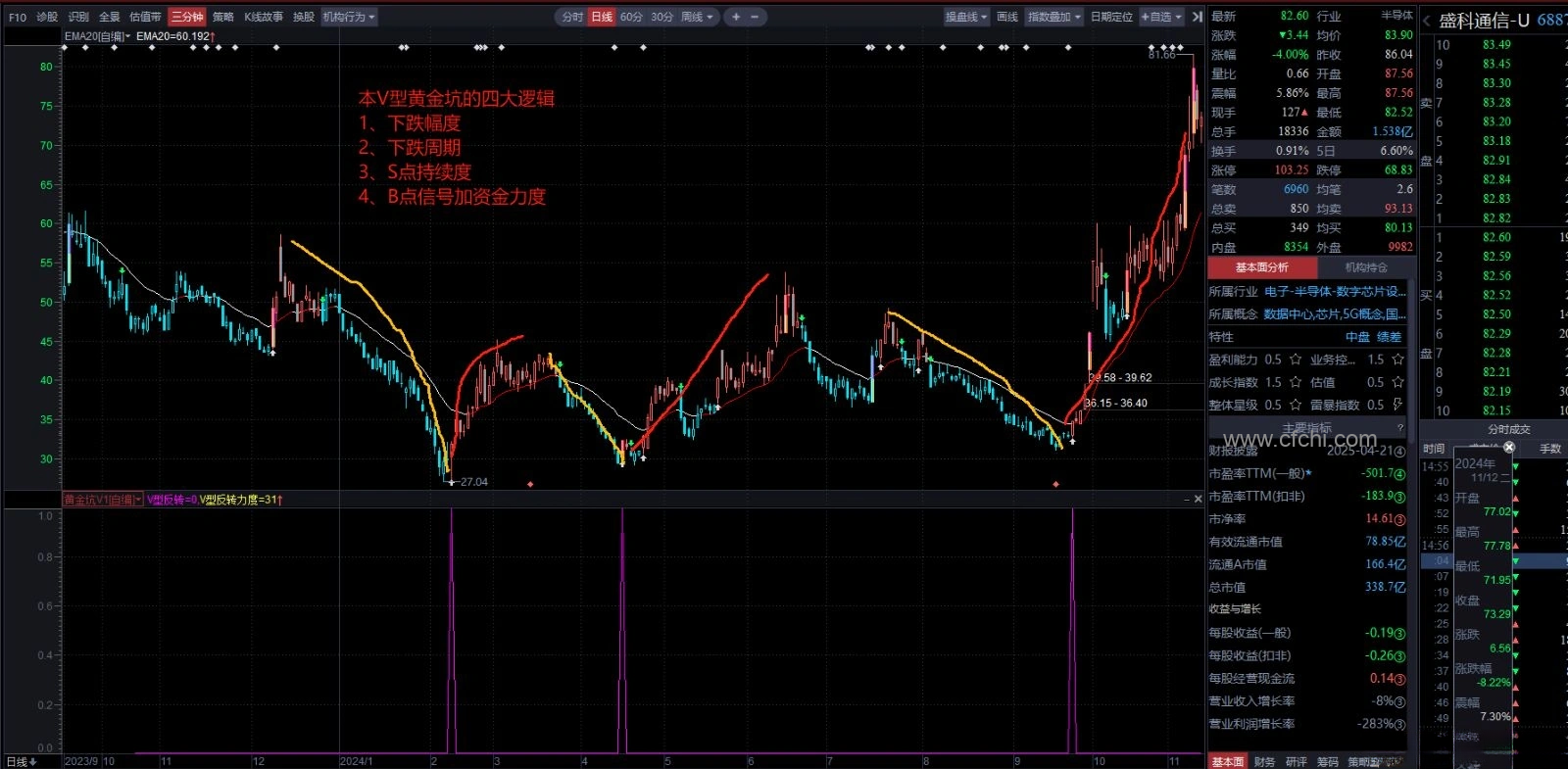Click circled 4 beside 市盈率TTM(一般) value
The height and width of the screenshot is (769, 1568).
pyautogui.click(x=1399, y=474)
